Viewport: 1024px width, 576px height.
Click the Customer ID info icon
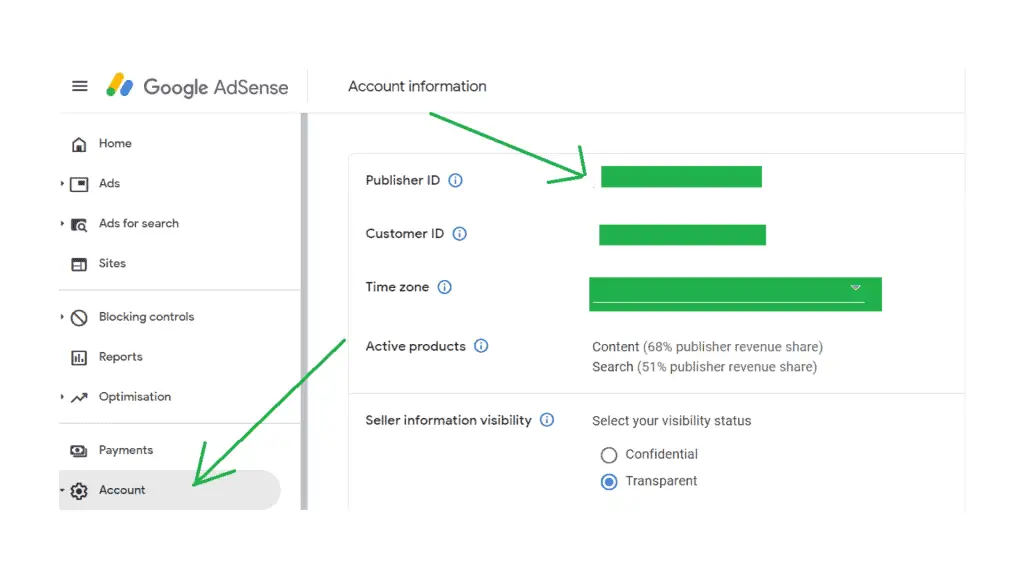(459, 234)
